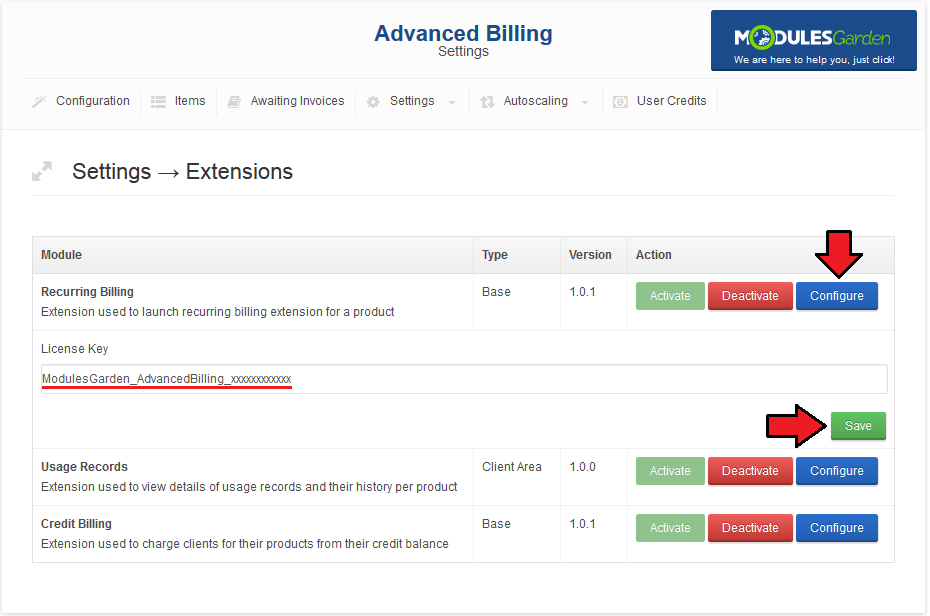Click the Base type of Recurring Billing
Viewport: 930px width, 616px height.
point(496,292)
